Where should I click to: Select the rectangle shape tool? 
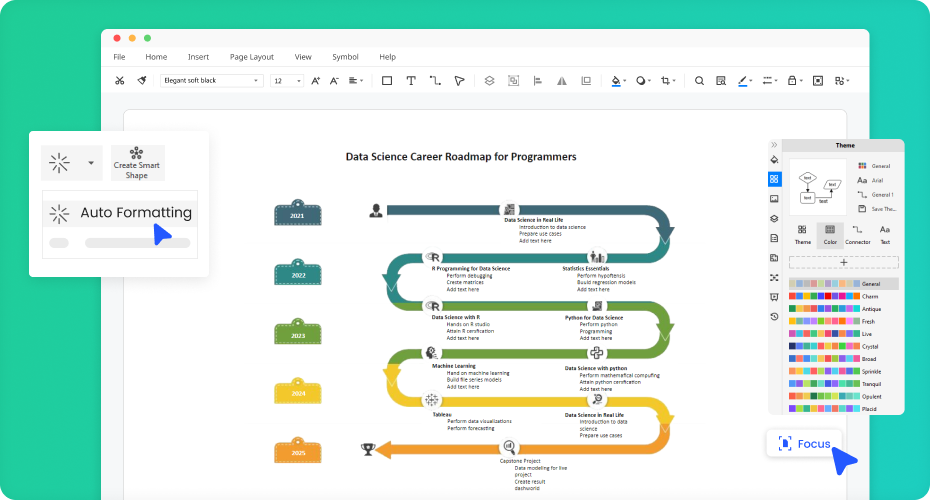387,81
